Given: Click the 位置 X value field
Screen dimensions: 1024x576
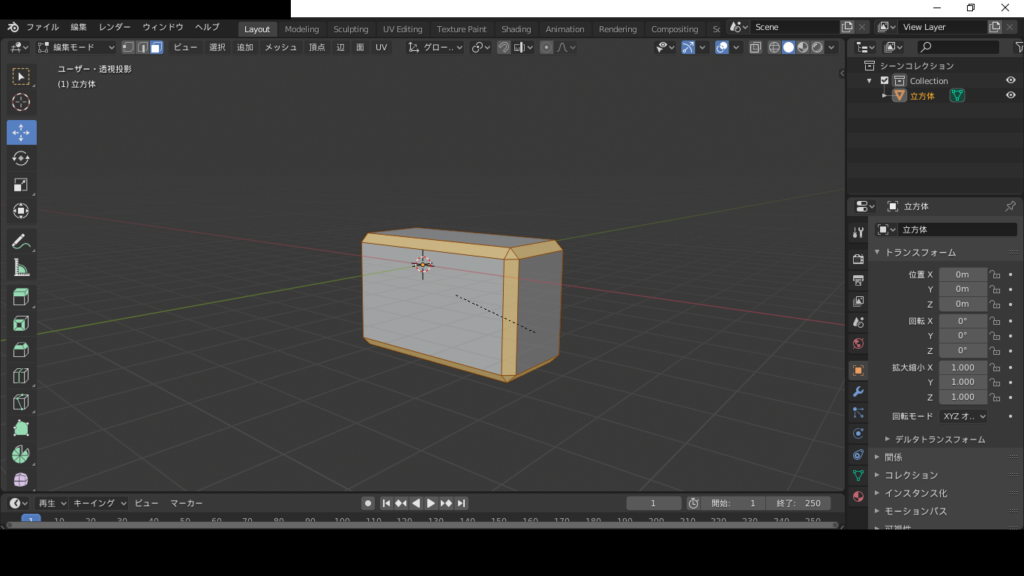Looking at the screenshot, I should click(962, 274).
